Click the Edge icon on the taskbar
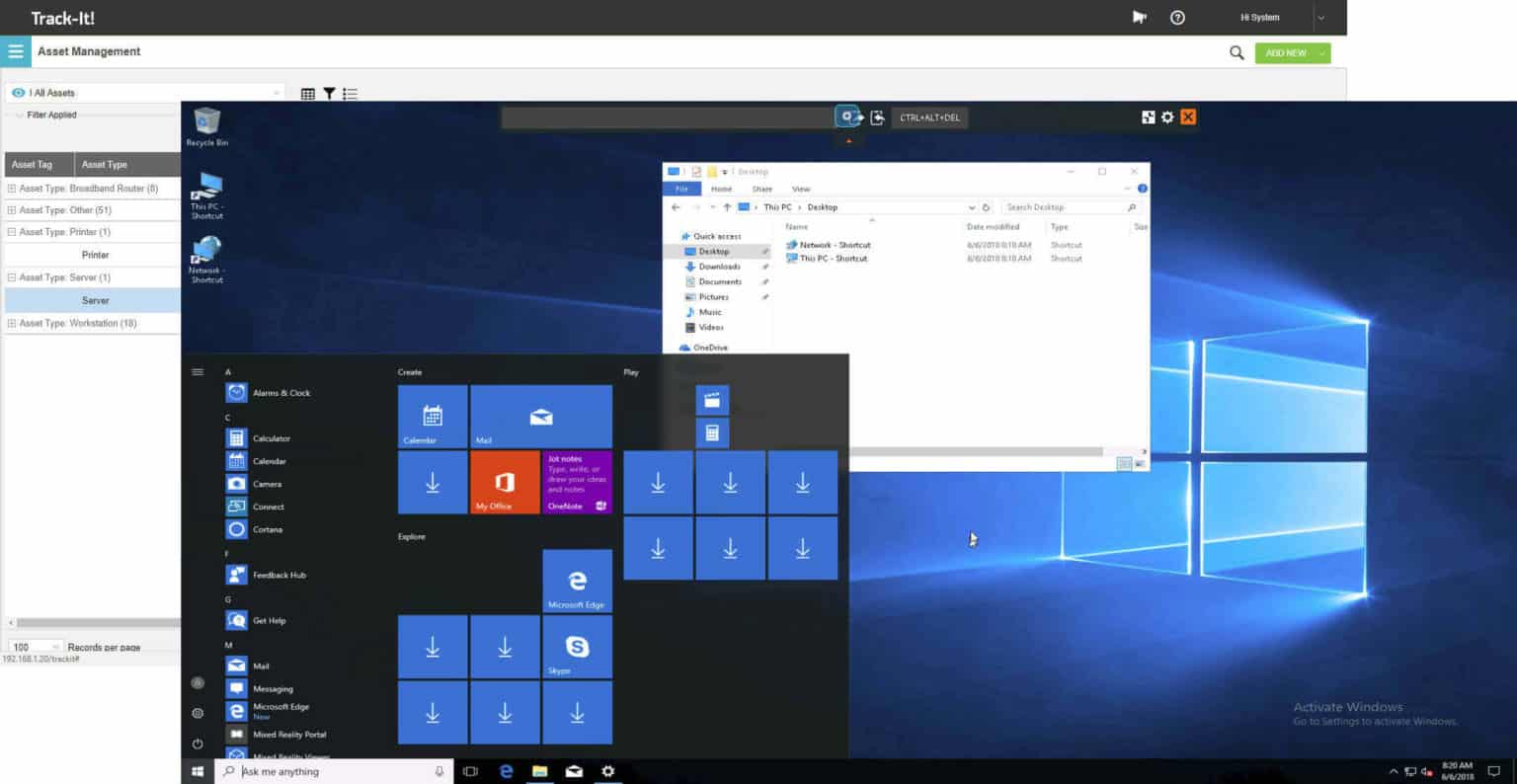Viewport: 1517px width, 784px height. [x=507, y=771]
